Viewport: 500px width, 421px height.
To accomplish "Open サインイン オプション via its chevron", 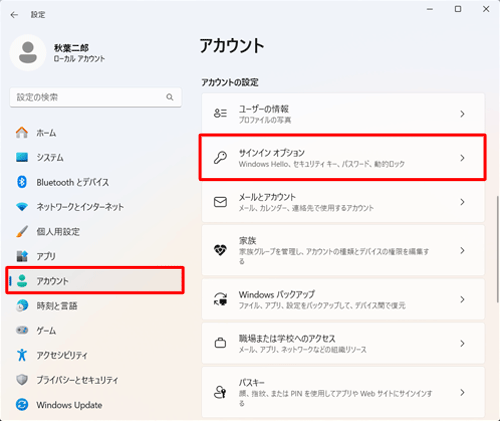I will tap(462, 158).
